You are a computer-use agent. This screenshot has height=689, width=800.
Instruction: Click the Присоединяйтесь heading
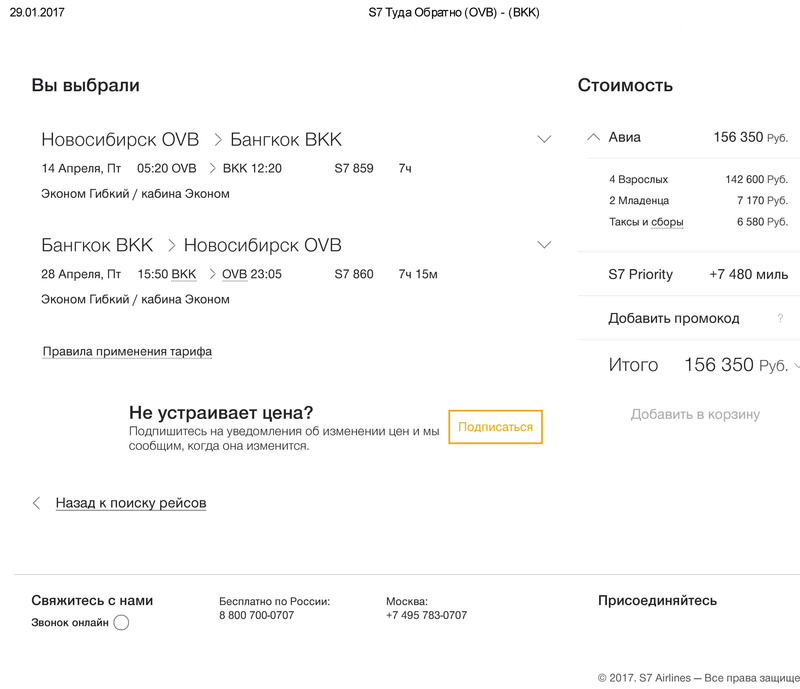point(657,601)
